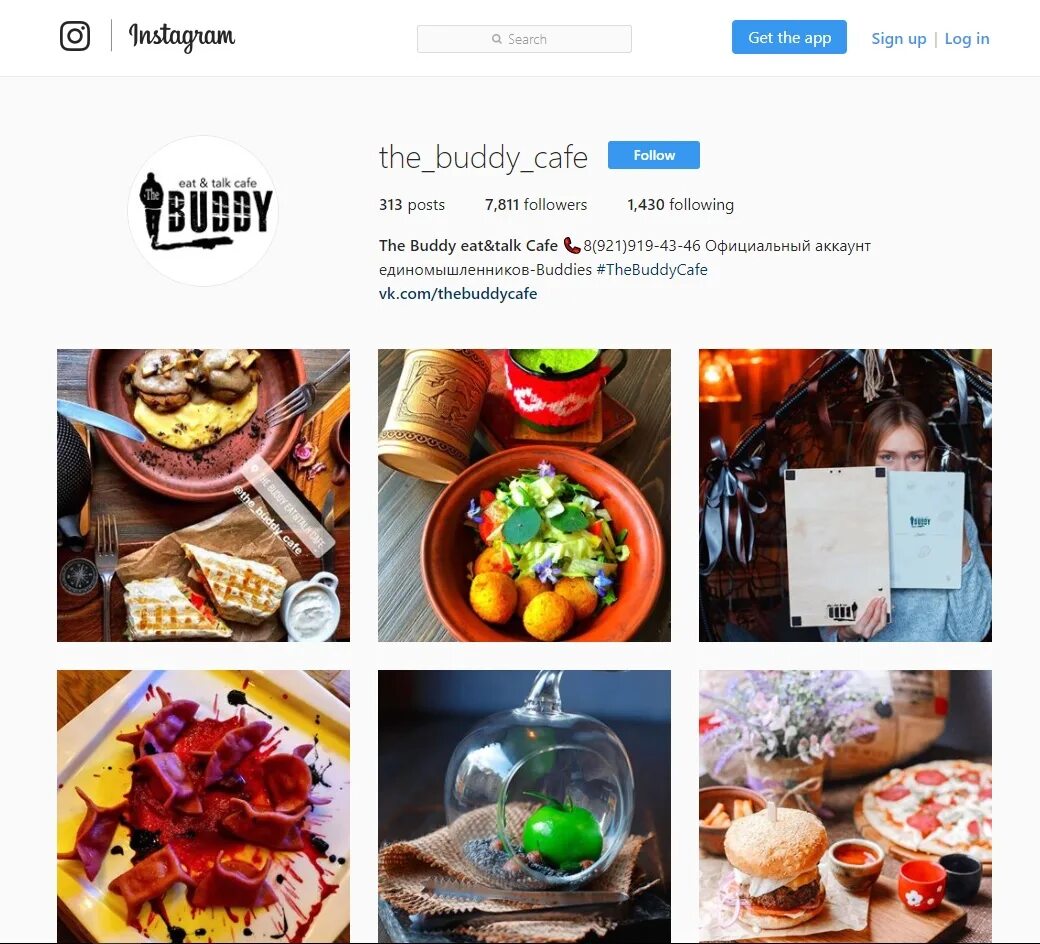
Task: Open the girl holding menu post
Action: click(x=845, y=496)
